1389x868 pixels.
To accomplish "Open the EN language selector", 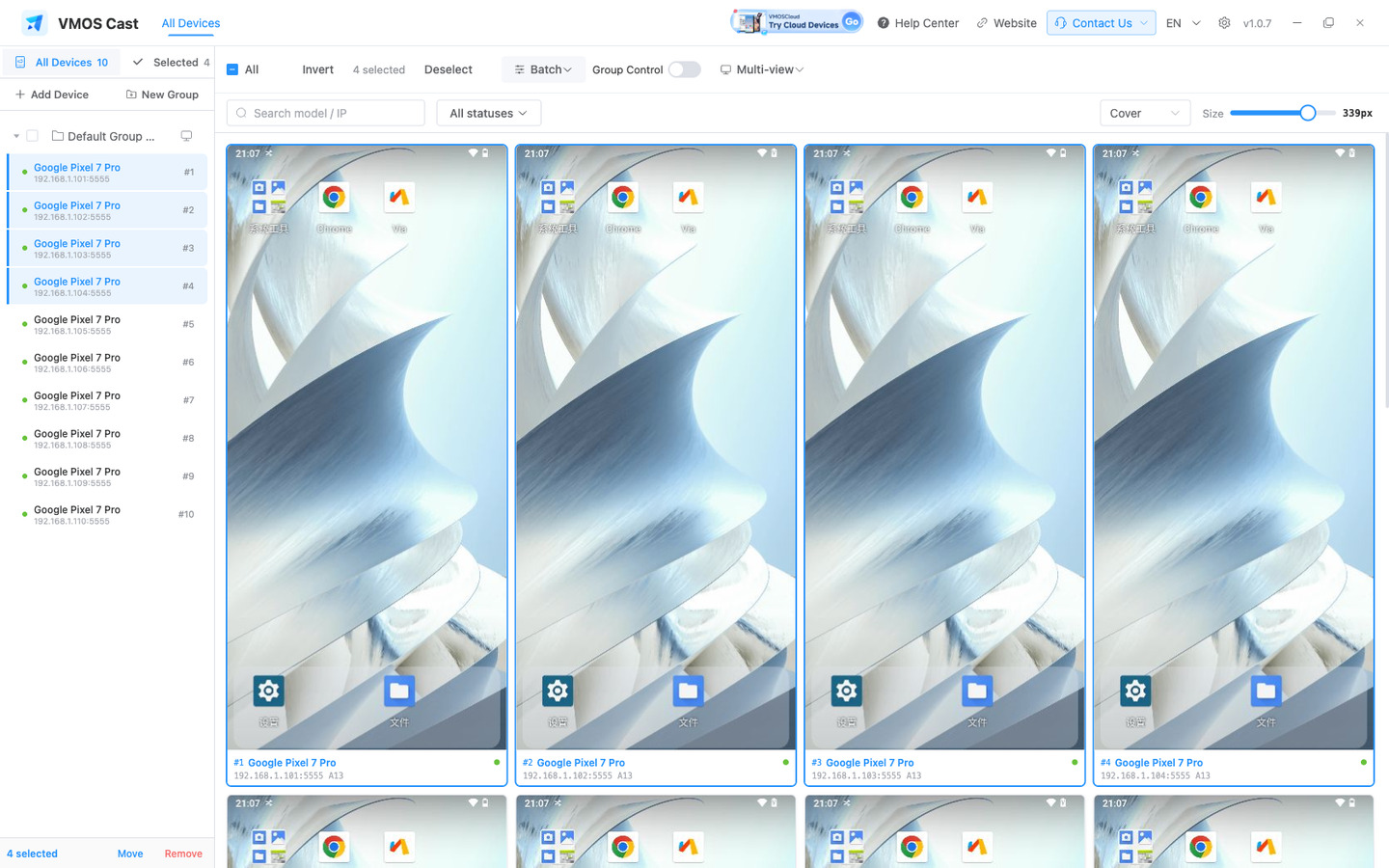I will [x=1184, y=23].
